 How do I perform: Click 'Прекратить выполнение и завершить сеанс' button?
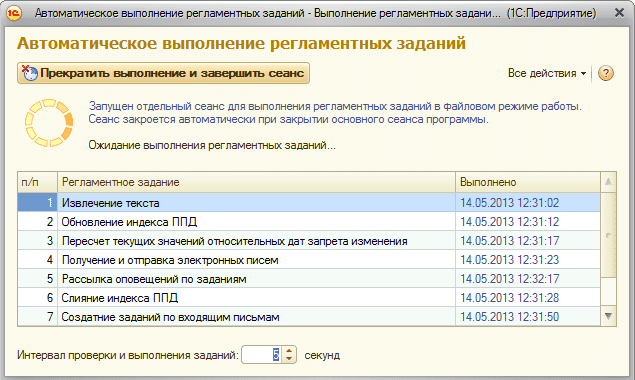[x=163, y=73]
